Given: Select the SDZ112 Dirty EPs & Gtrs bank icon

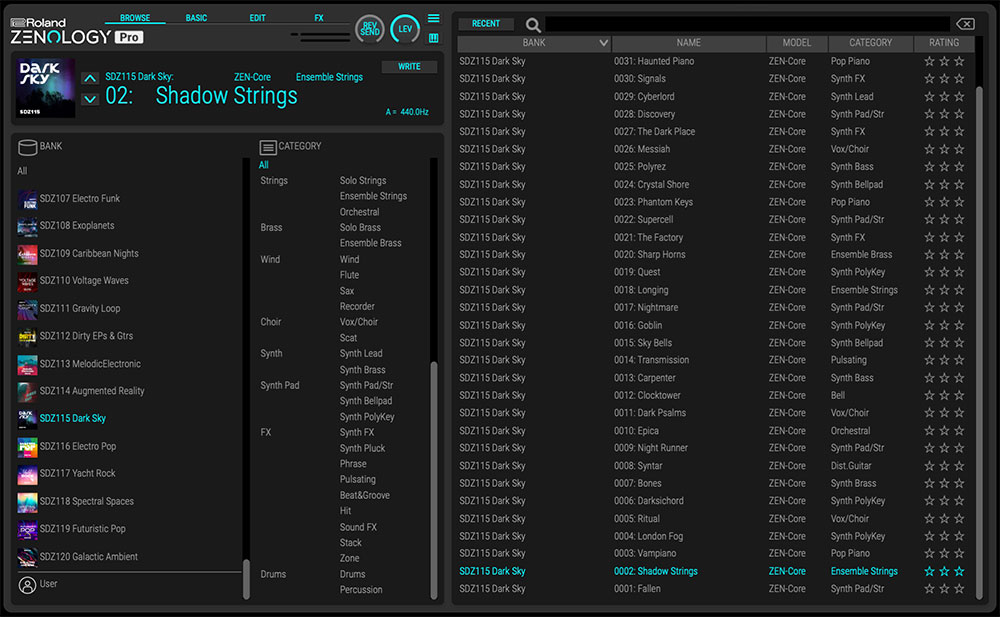Looking at the screenshot, I should pos(28,336).
